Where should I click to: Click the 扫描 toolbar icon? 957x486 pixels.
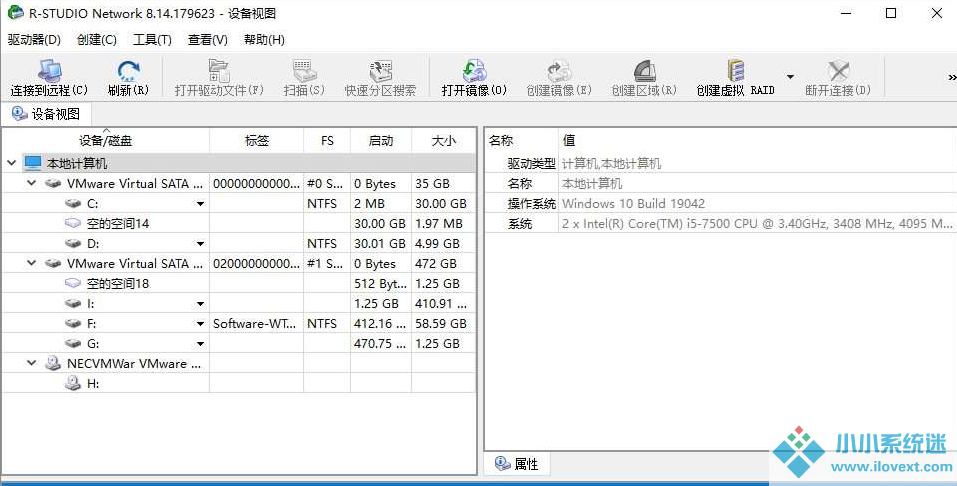coord(304,71)
